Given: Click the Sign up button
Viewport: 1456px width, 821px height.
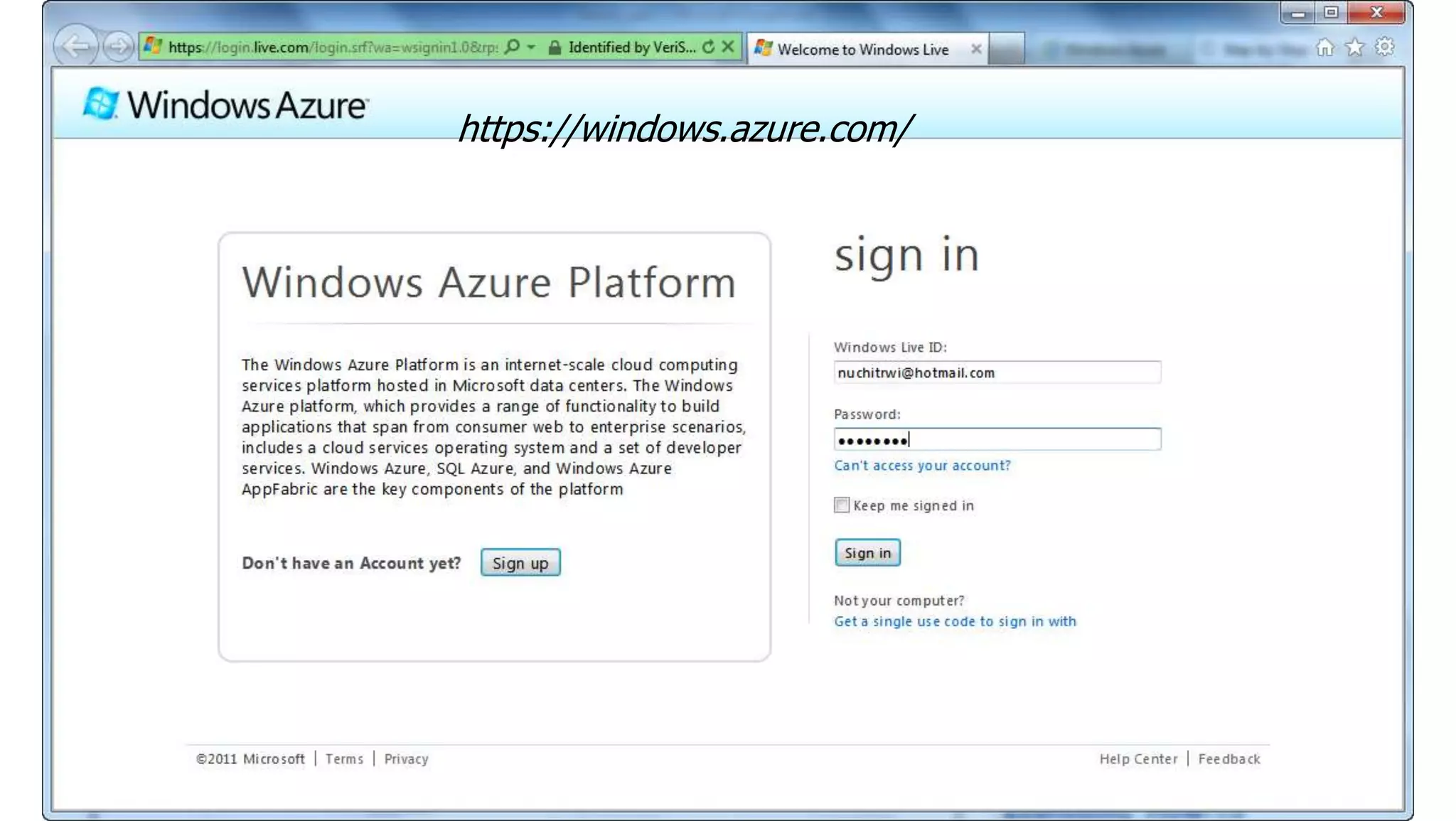Looking at the screenshot, I should [x=520, y=563].
